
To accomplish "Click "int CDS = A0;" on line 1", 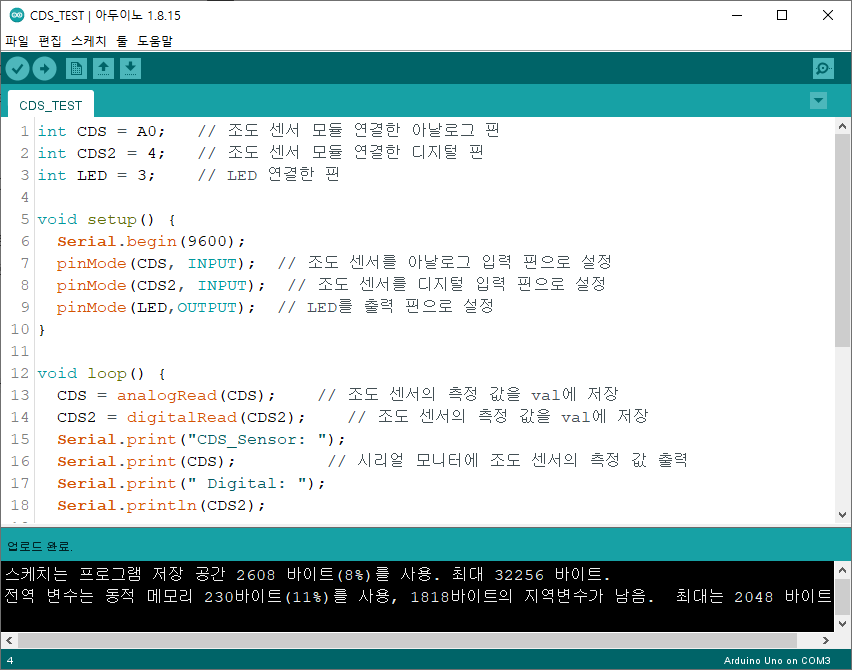I will tap(101, 132).
